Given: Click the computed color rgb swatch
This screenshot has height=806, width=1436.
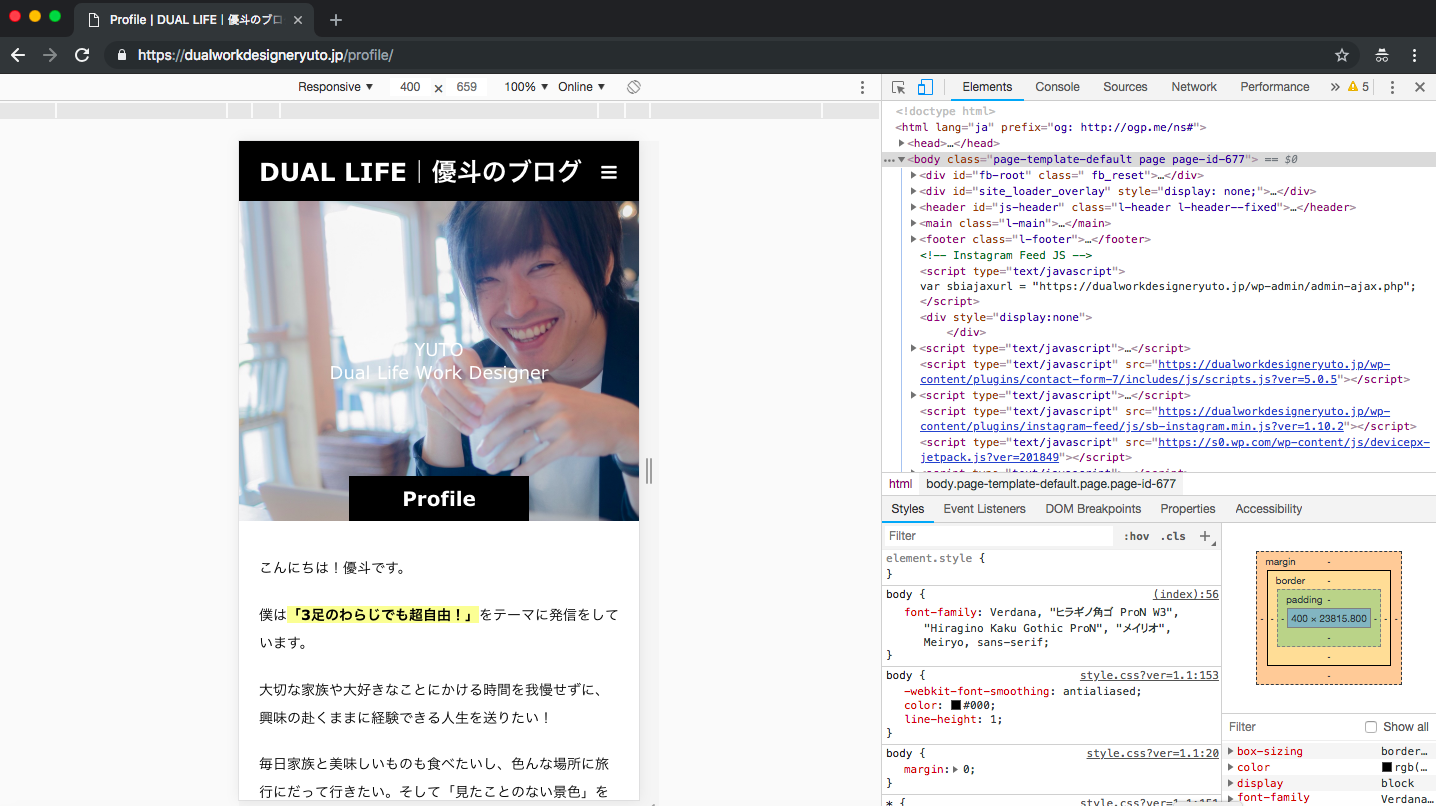Looking at the screenshot, I should 1387,767.
